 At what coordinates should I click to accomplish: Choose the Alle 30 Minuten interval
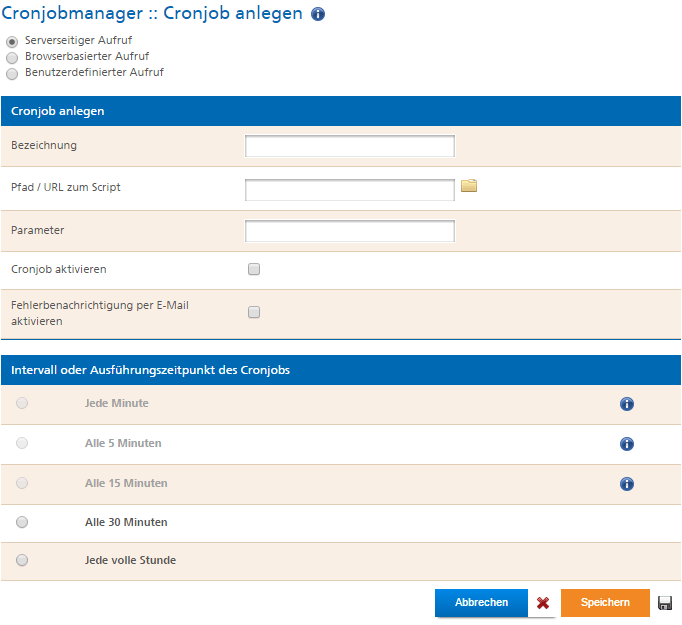click(x=22, y=522)
